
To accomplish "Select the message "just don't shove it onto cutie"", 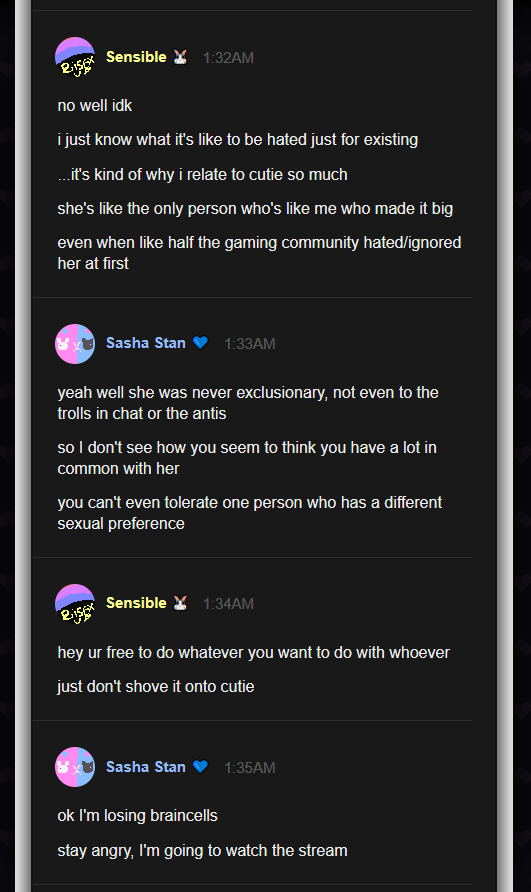I will click(155, 687).
